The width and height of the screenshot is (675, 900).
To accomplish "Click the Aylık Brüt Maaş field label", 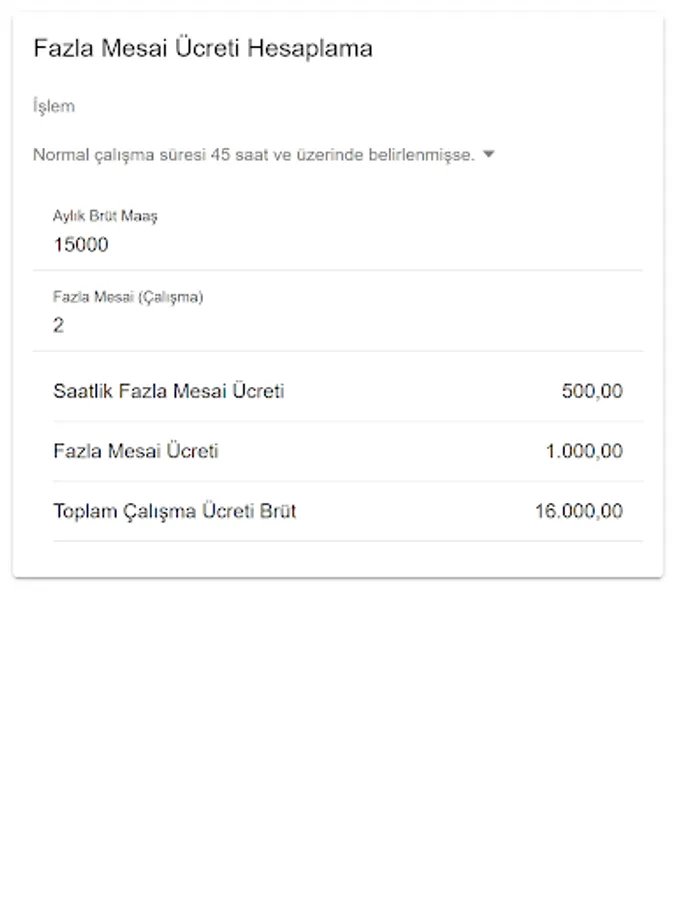I will pos(105,216).
